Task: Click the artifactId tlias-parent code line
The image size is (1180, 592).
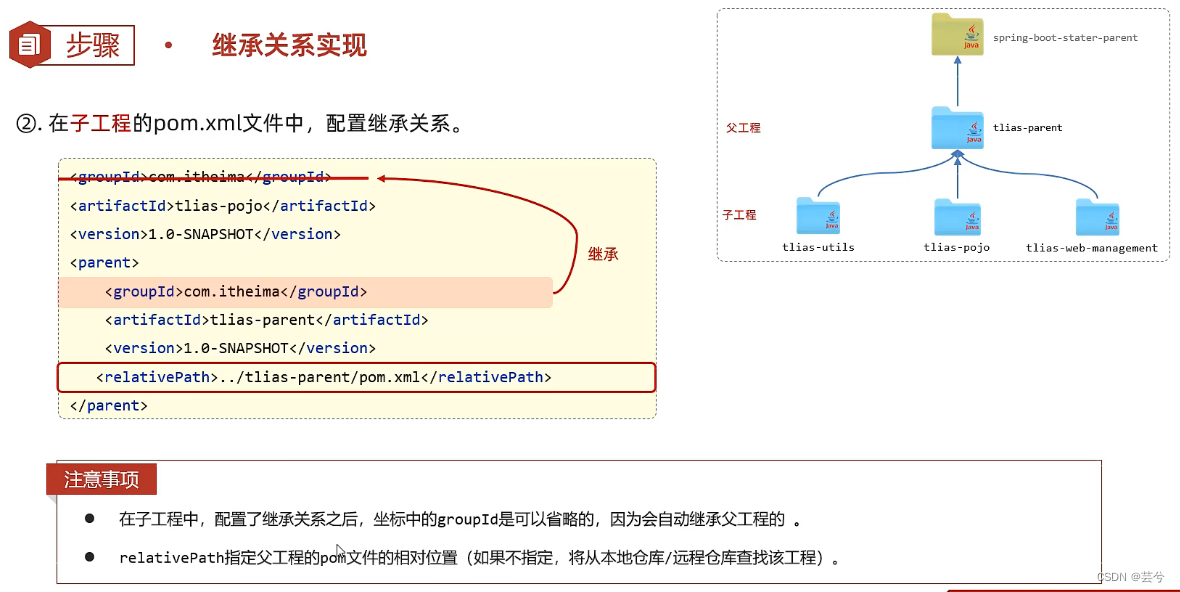Action: point(266,320)
